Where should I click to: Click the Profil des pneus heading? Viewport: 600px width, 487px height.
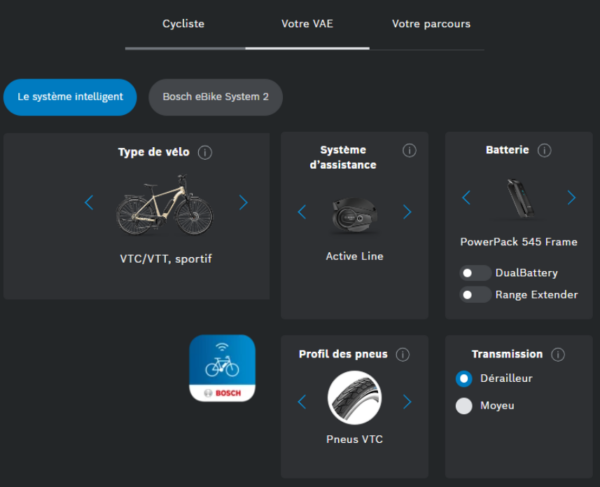[x=343, y=354]
